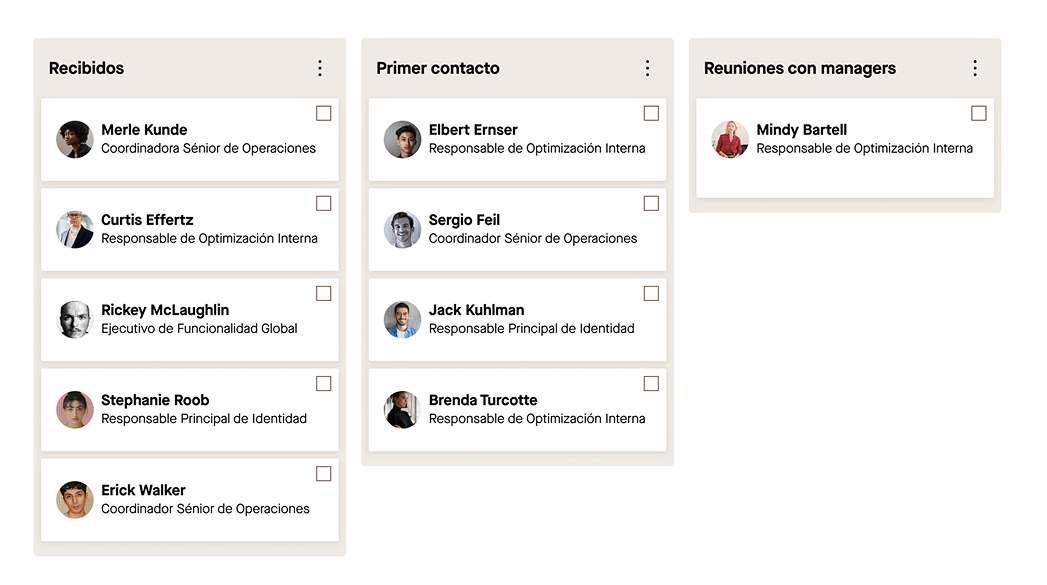Image resolution: width=1047 pixels, height=585 pixels.
Task: Click Curtis Effertz's avatar
Action: [x=75, y=230]
